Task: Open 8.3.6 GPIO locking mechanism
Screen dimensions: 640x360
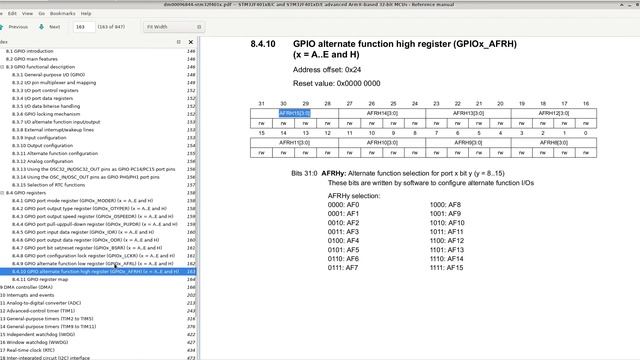Action: click(46, 114)
